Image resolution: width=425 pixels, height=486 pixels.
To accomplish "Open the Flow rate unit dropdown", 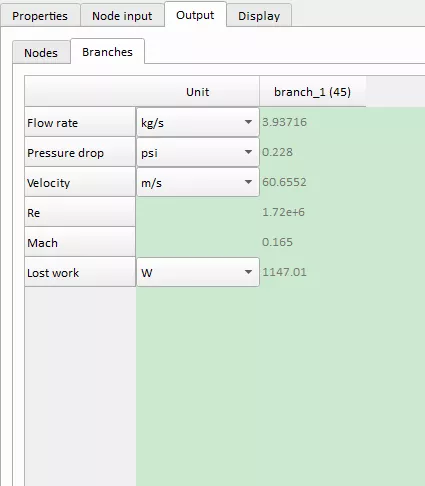I will click(198, 122).
